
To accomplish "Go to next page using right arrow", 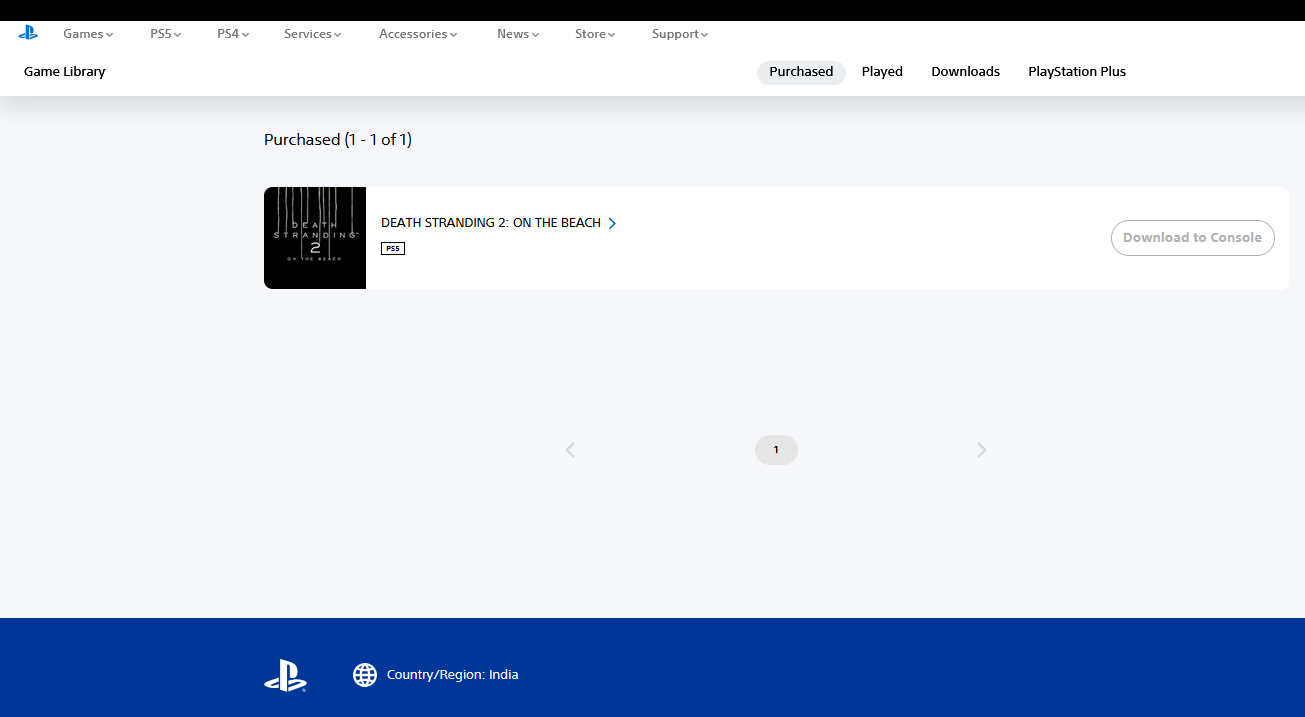I will [x=981, y=450].
